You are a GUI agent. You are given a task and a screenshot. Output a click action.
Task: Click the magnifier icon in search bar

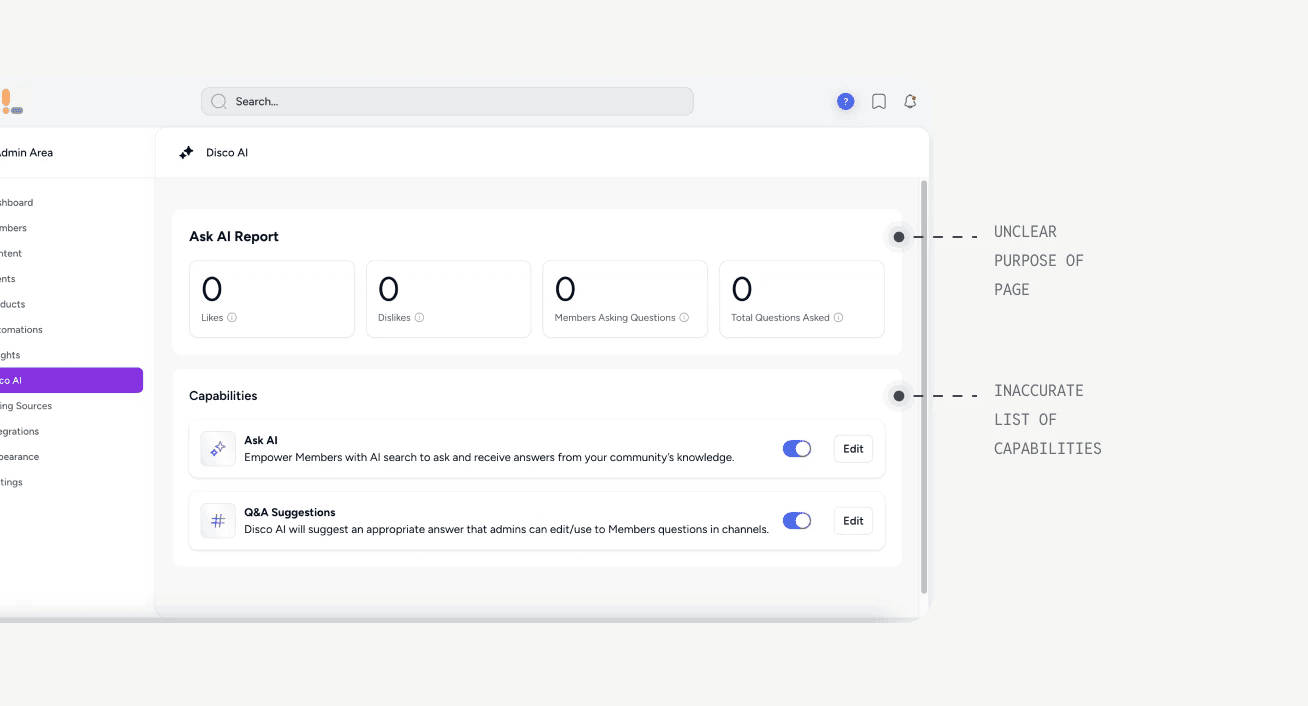click(219, 101)
